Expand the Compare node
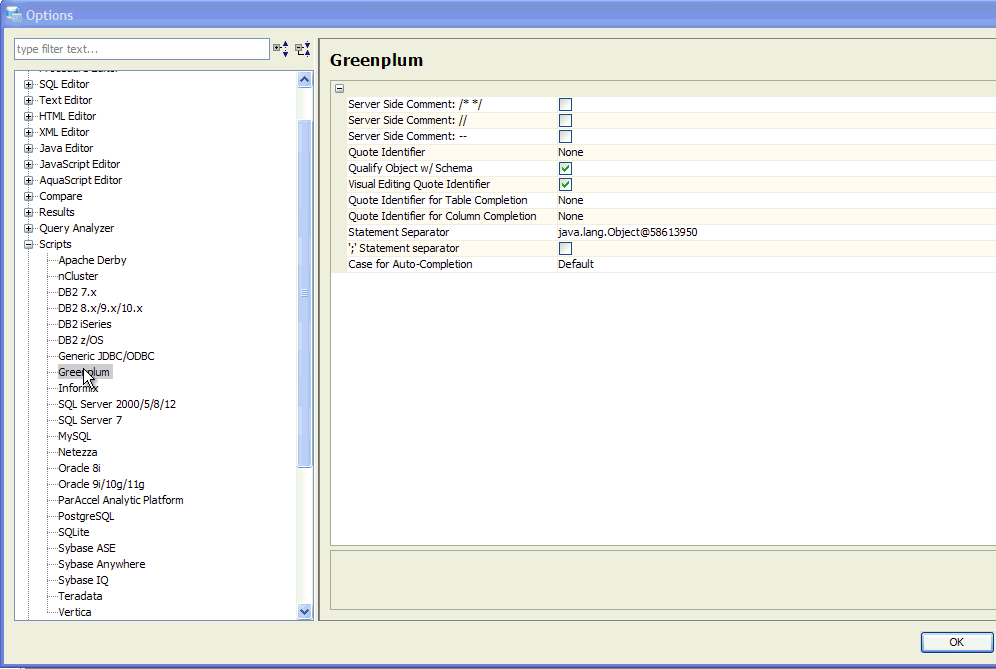This screenshot has width=996, height=669. pyautogui.click(x=28, y=196)
